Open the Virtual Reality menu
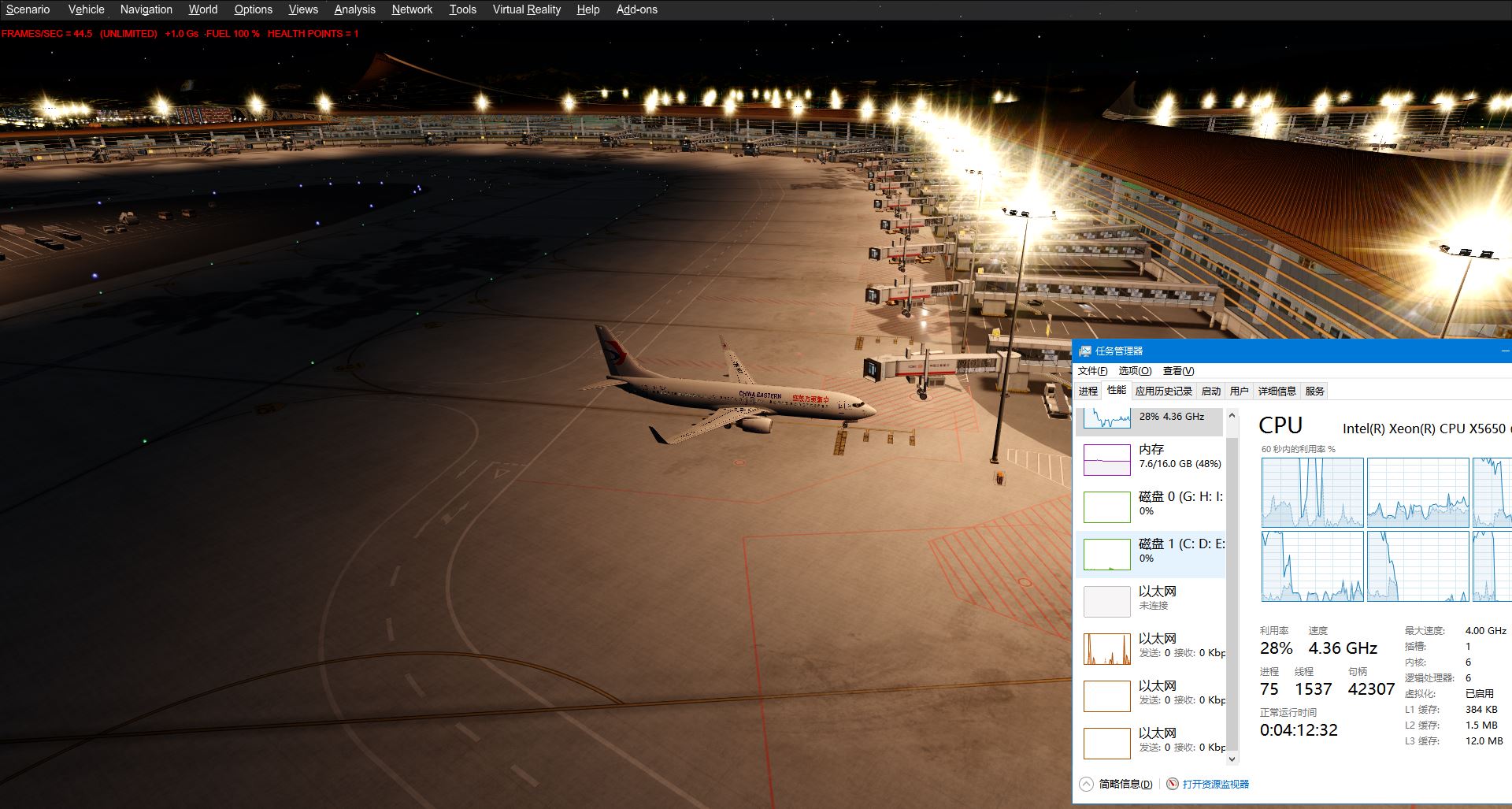1512x809 pixels. [x=526, y=9]
